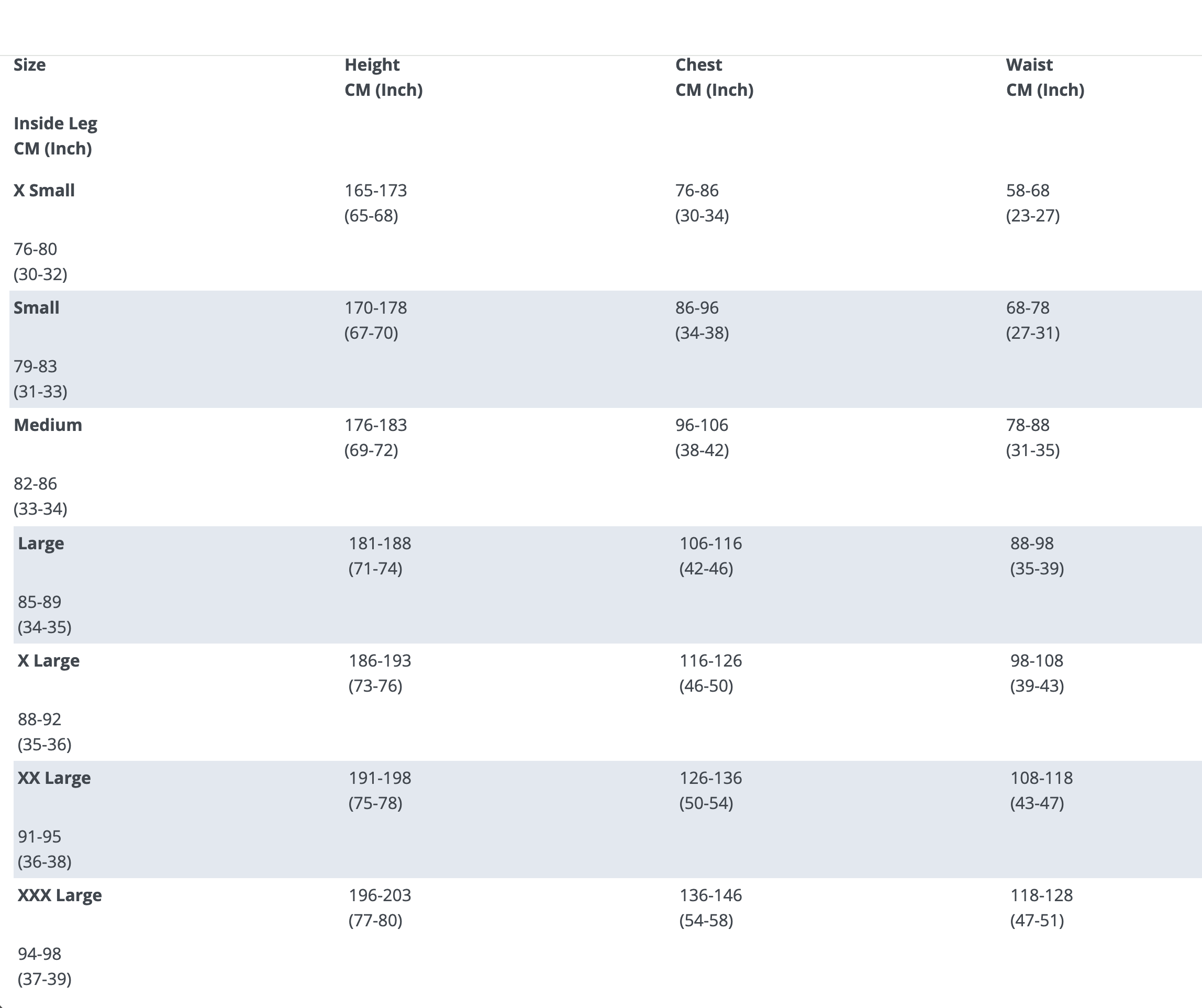This screenshot has width=1202, height=1008.
Task: Select the Medium size label
Action: pos(48,425)
